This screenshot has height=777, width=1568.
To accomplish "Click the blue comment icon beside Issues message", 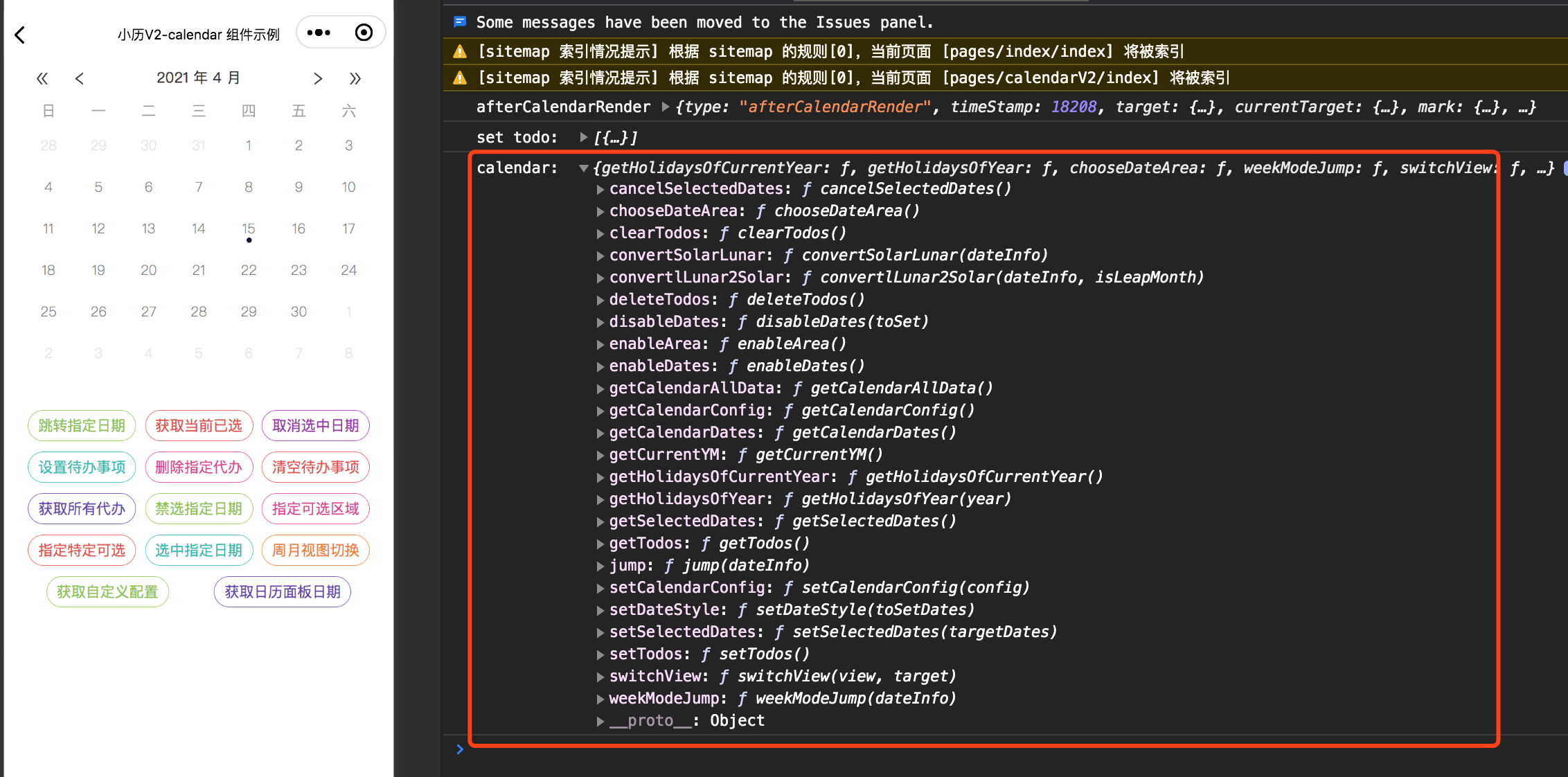I will (x=458, y=21).
